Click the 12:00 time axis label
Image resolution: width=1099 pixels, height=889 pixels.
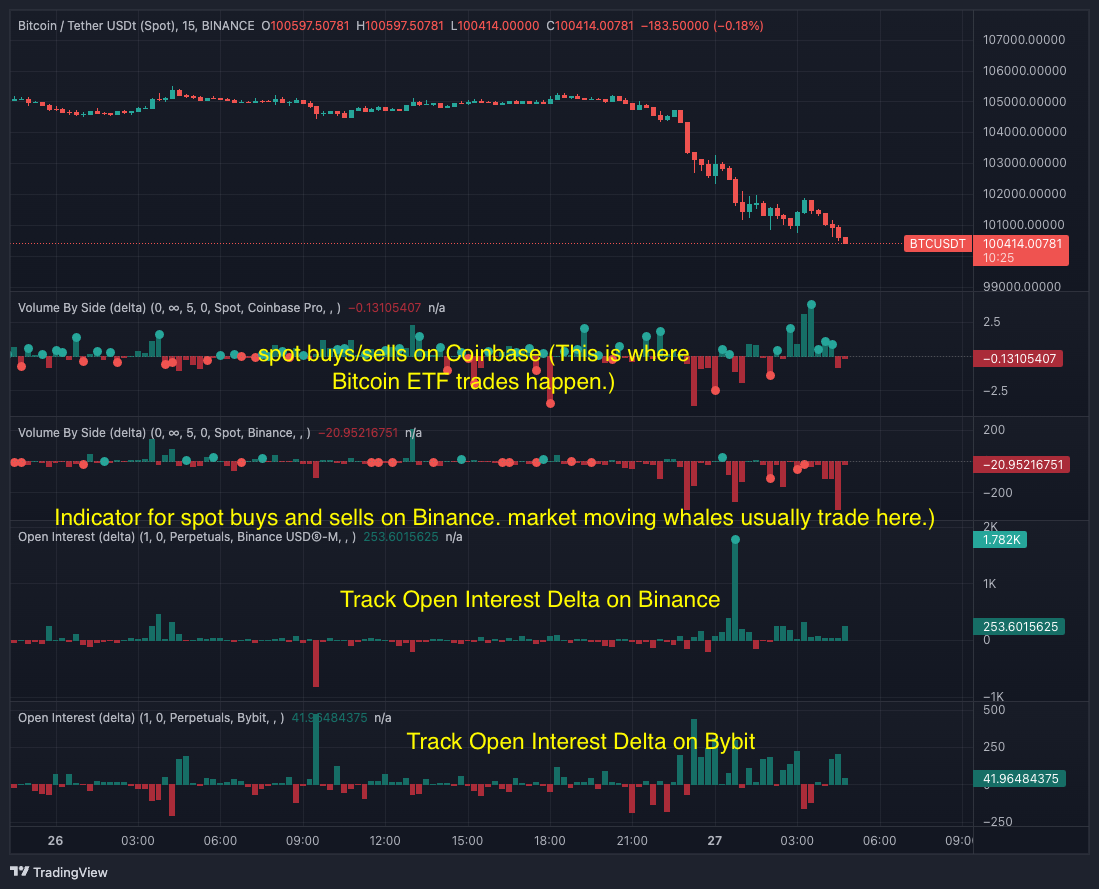coord(385,841)
